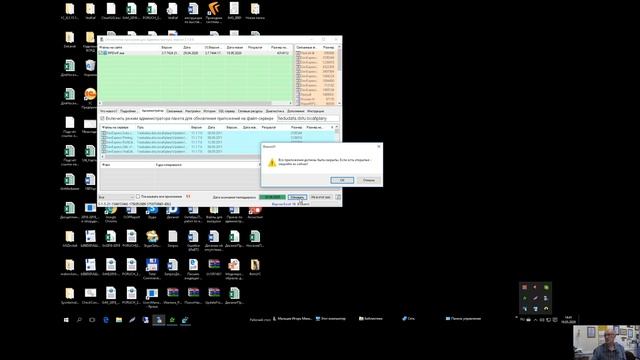Toggle Включить режим администратора пакета checkbox
Image resolution: width=640 pixels, height=360 pixels.
tap(102, 118)
